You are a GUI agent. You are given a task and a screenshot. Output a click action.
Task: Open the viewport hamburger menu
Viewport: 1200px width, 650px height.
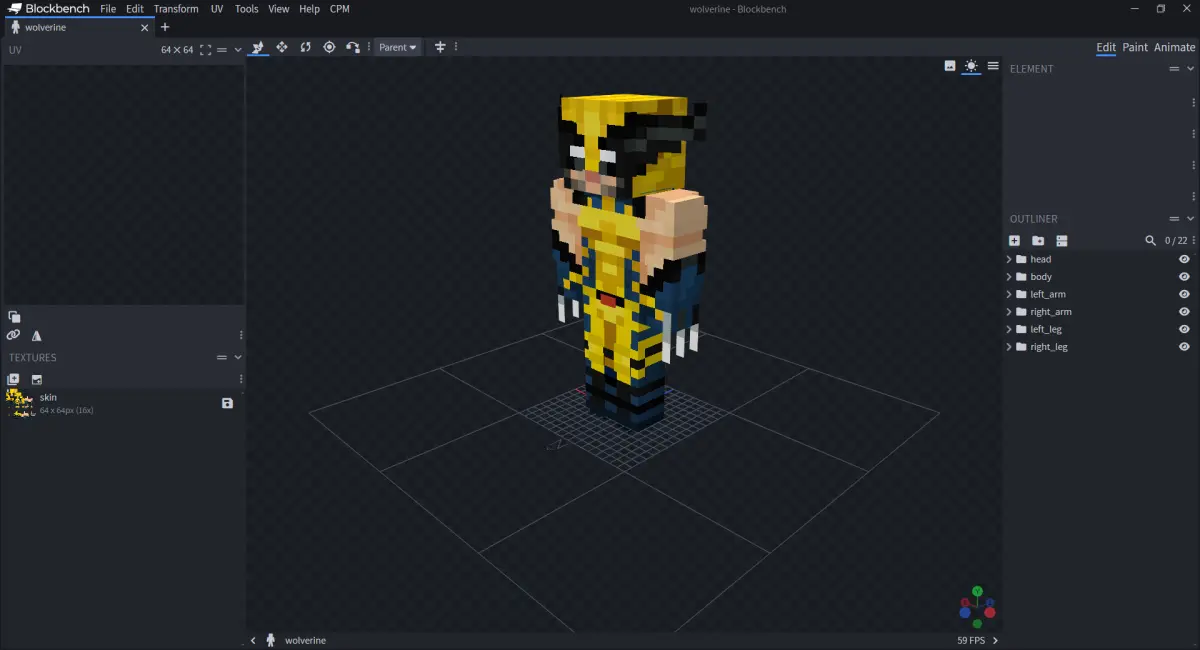[x=993, y=66]
